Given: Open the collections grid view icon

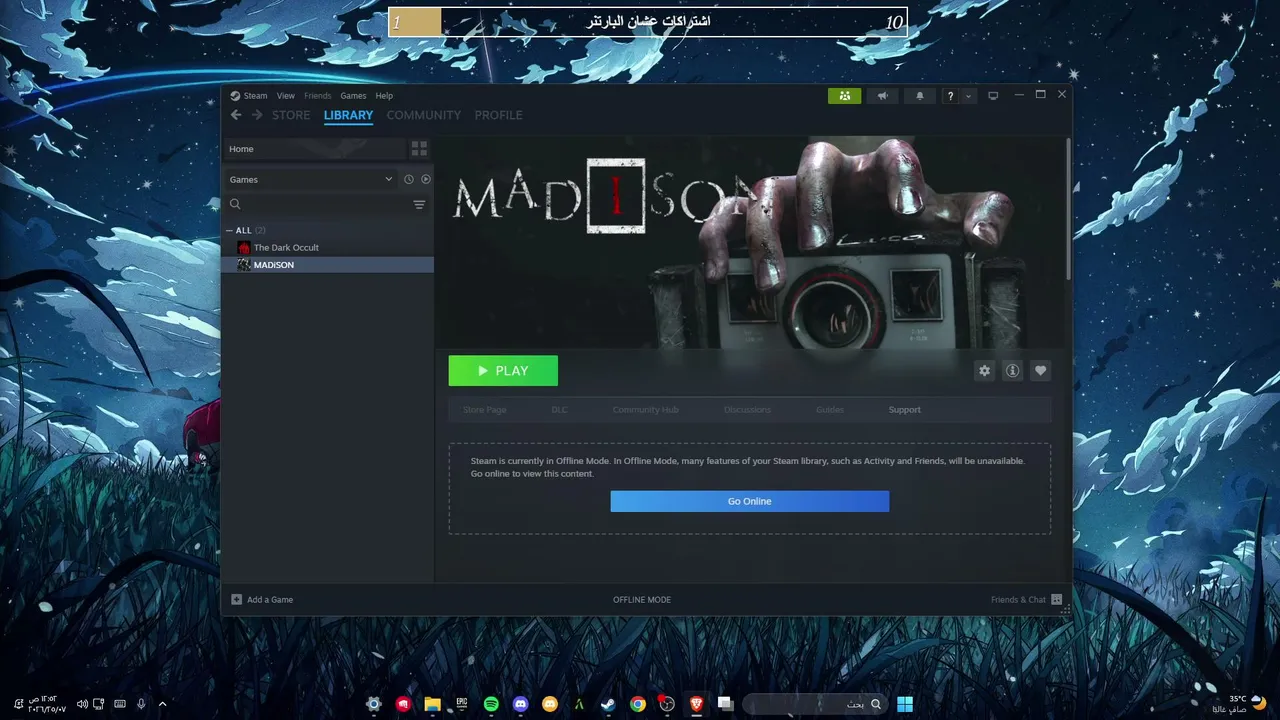Looking at the screenshot, I should pos(419,149).
